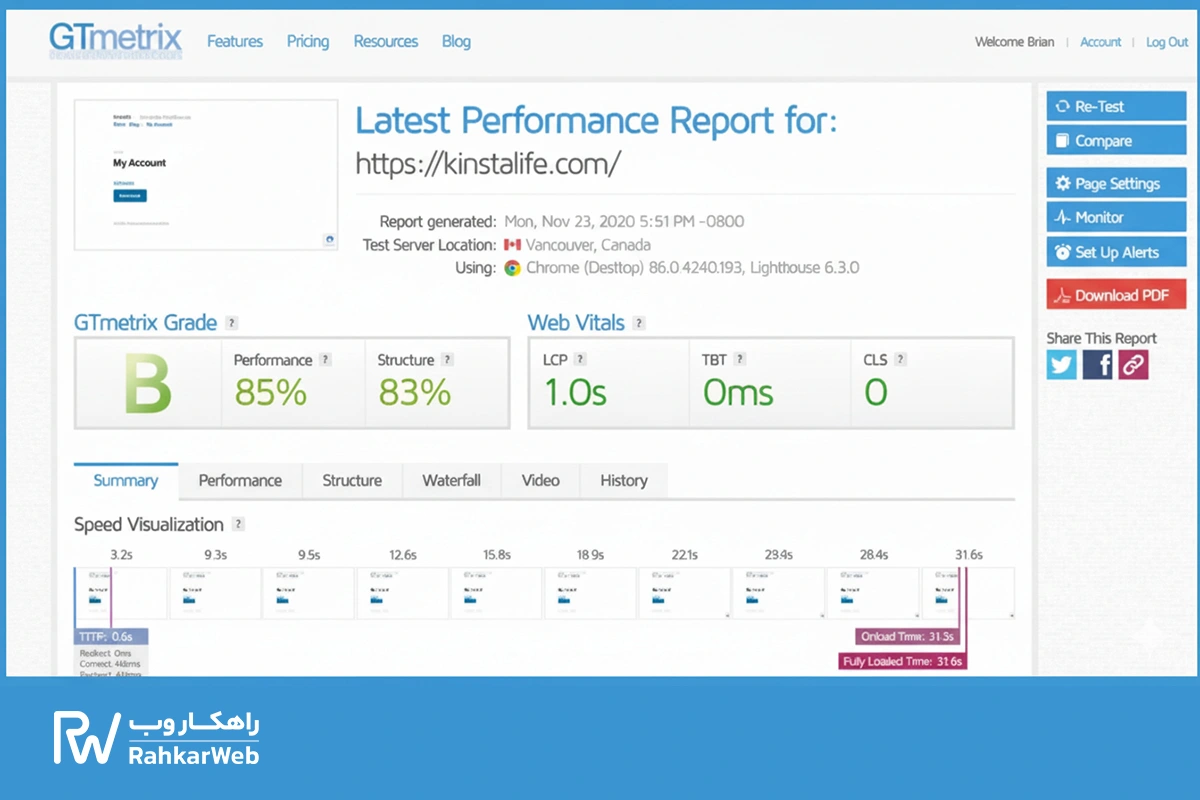Click help icon beside LCP
Viewport: 1200px width, 800px height.
click(x=580, y=359)
